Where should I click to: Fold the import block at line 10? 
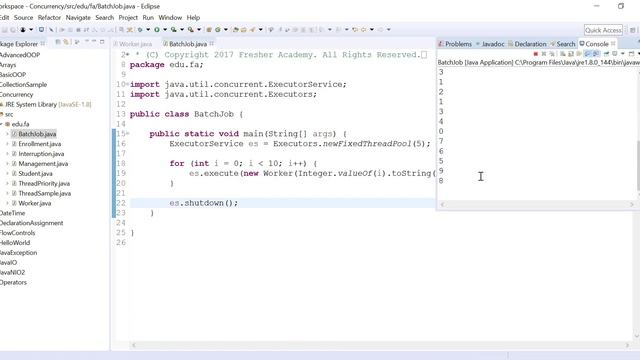tap(127, 84)
